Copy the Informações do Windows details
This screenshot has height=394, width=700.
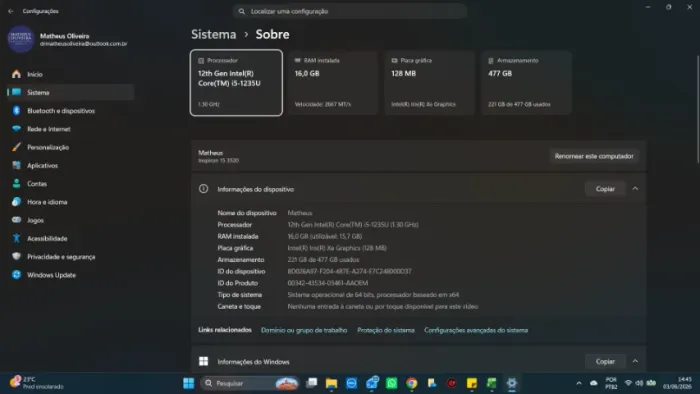point(605,361)
